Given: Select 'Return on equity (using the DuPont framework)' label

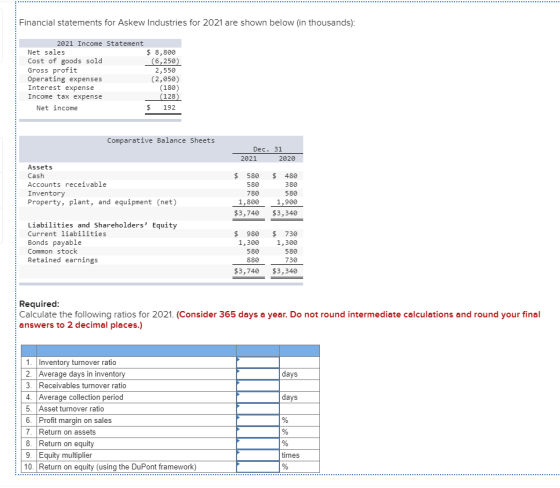Looking at the screenshot, I should click(x=118, y=467).
